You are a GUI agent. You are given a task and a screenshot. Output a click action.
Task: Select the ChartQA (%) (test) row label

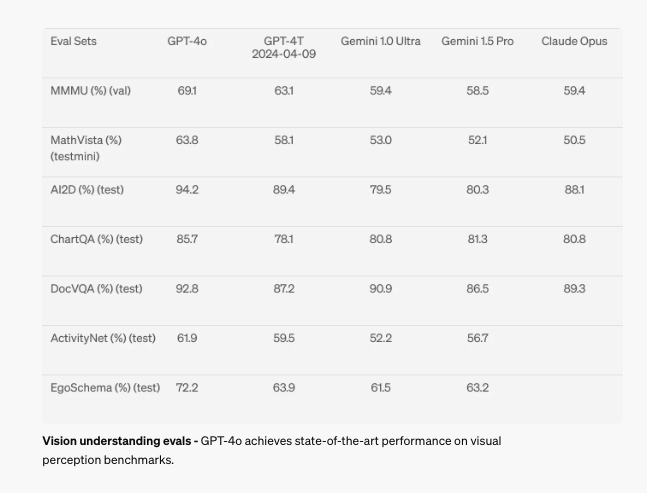[97, 239]
